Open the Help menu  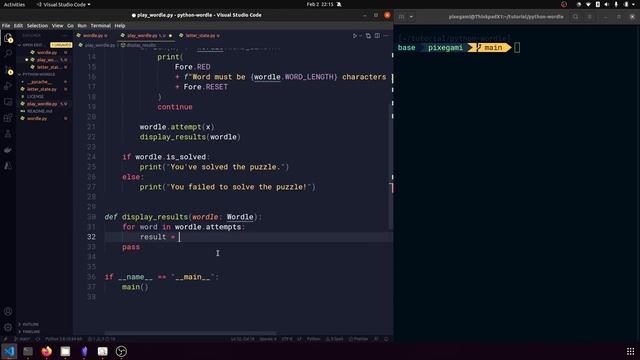(120, 25)
